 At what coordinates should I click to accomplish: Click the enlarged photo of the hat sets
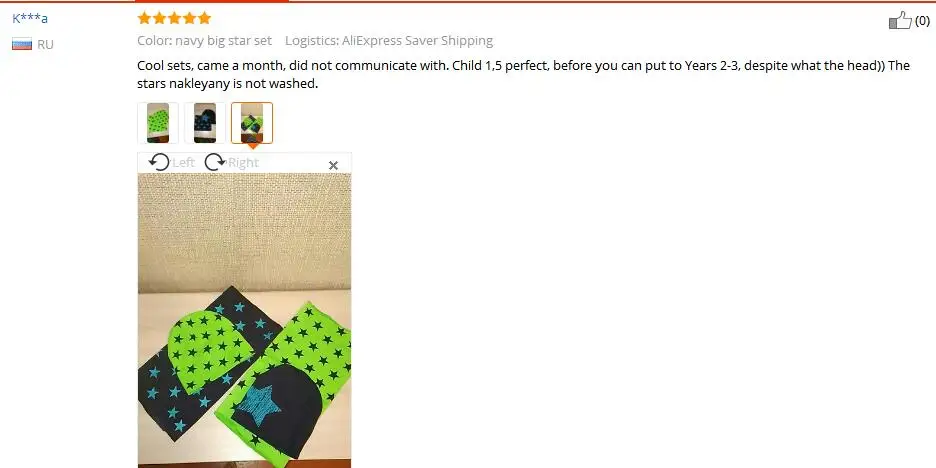click(x=245, y=321)
